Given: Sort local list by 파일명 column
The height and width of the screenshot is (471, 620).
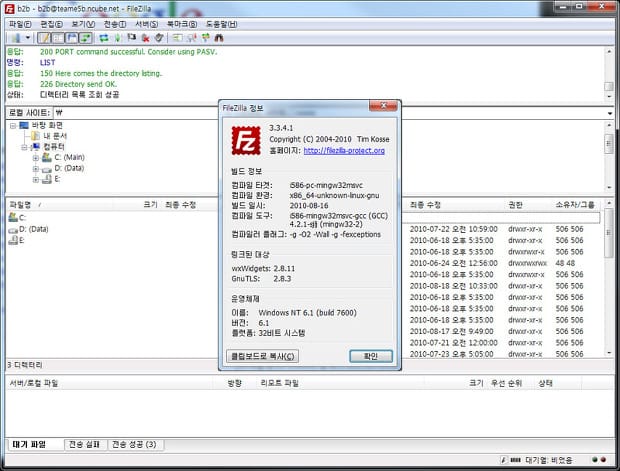Looking at the screenshot, I should [x=59, y=205].
